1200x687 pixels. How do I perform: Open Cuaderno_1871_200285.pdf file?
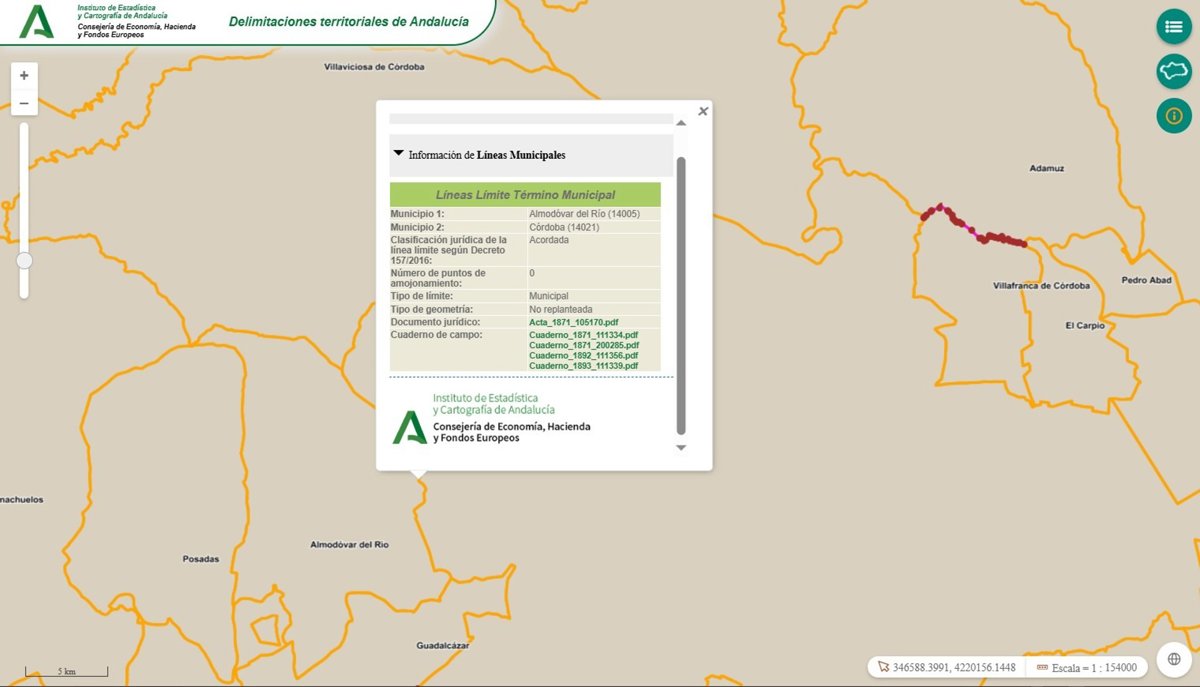tap(583, 345)
